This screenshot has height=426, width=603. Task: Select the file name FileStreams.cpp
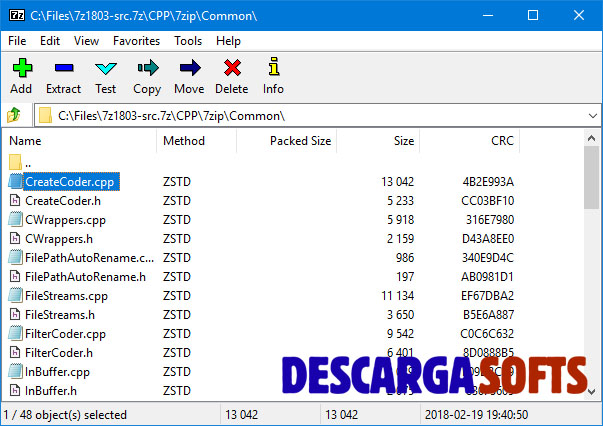pyautogui.click(x=67, y=296)
